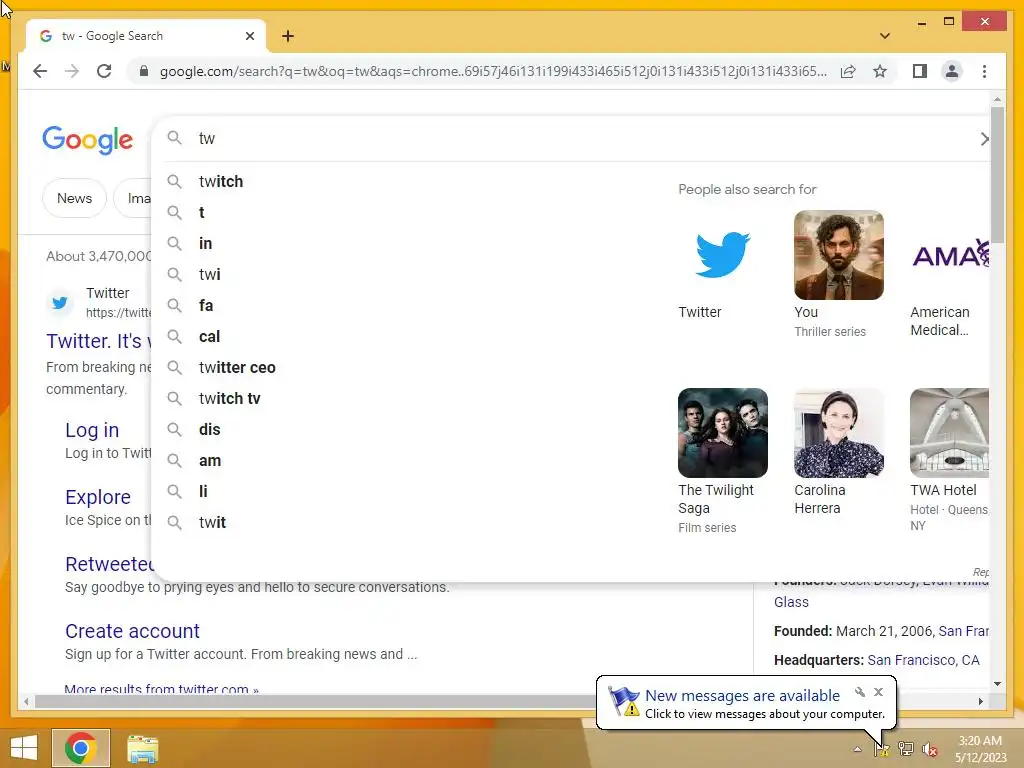
Task: Open the Carolina Herrera thumbnail
Action: click(839, 433)
